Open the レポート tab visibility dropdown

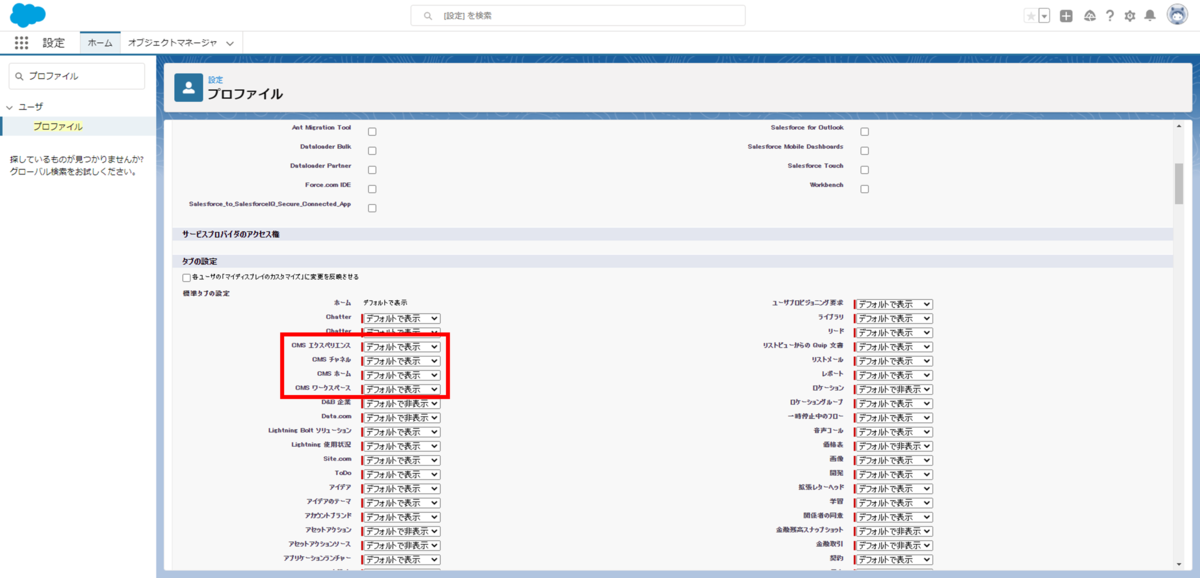pyautogui.click(x=893, y=375)
